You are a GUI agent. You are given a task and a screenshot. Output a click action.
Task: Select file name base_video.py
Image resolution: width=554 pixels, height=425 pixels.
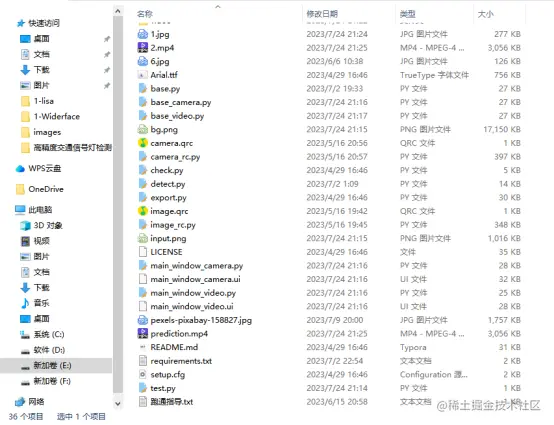coord(177,116)
